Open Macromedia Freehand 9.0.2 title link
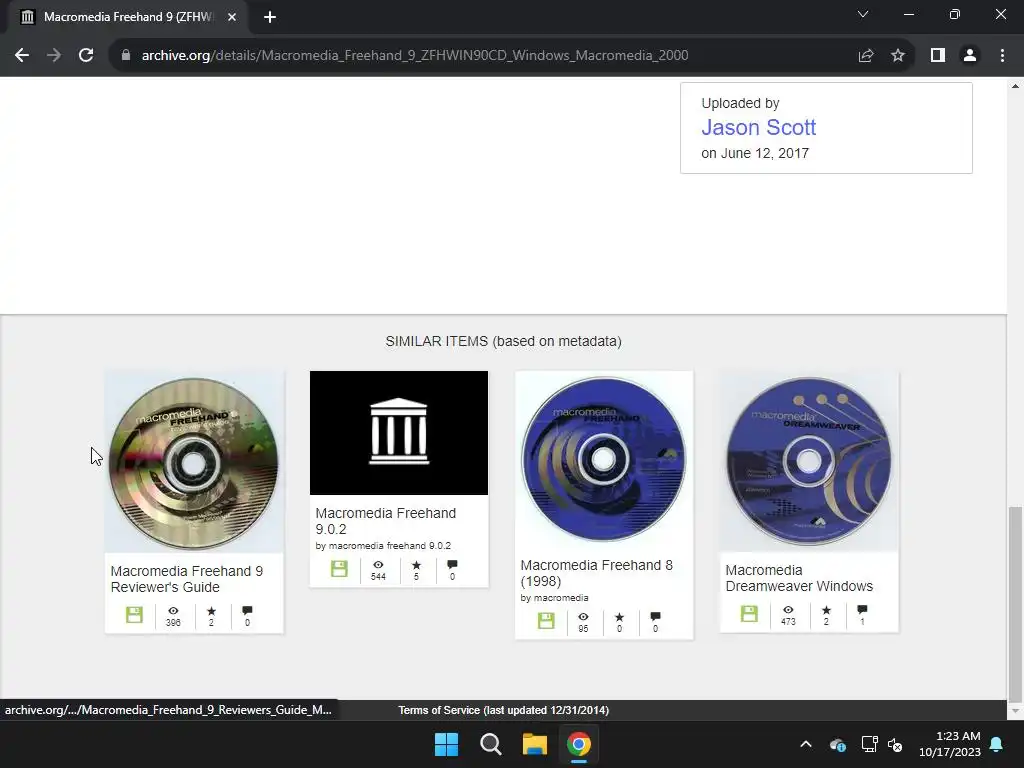 (386, 521)
